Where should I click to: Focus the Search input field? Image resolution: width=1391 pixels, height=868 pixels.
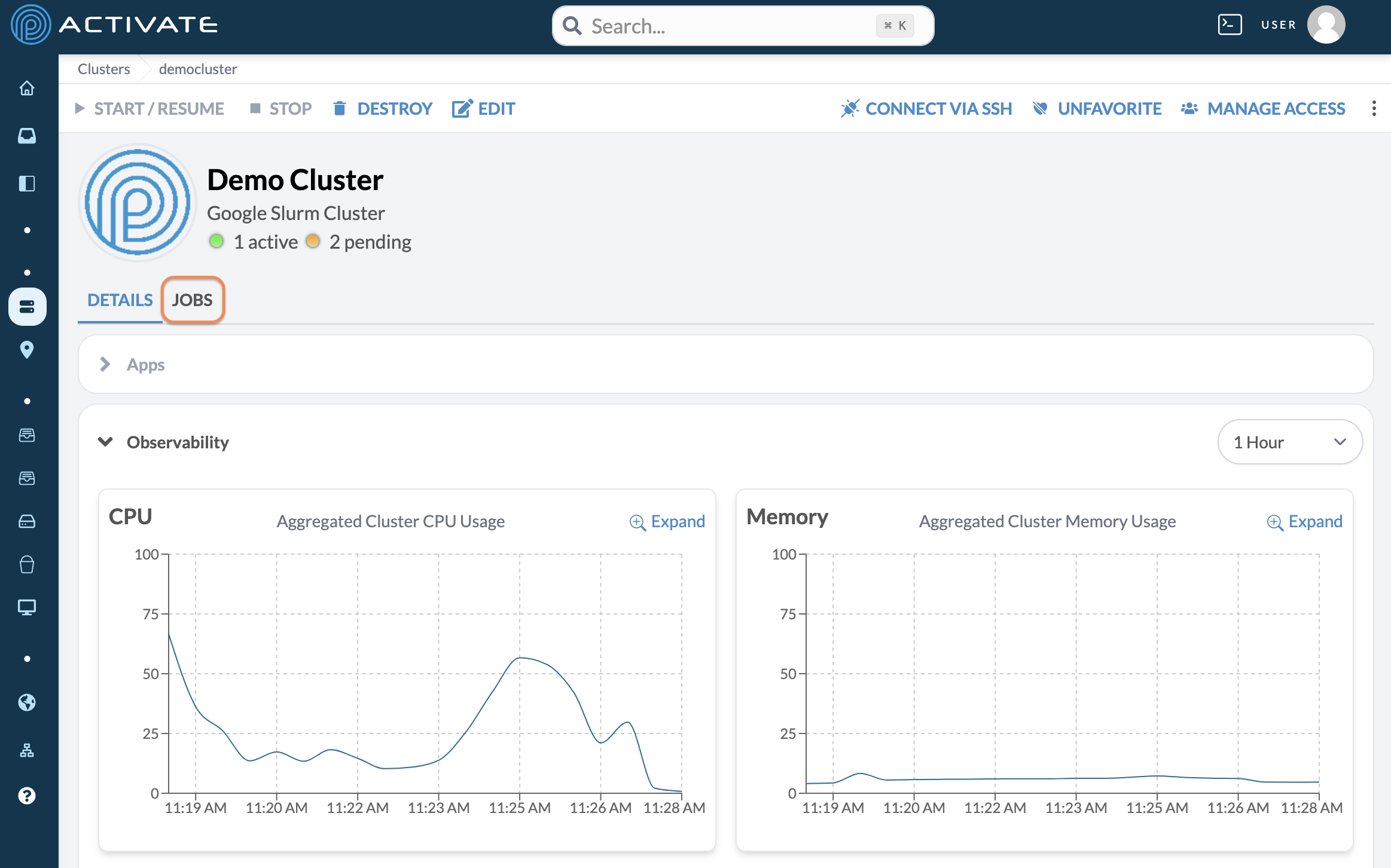pos(743,26)
